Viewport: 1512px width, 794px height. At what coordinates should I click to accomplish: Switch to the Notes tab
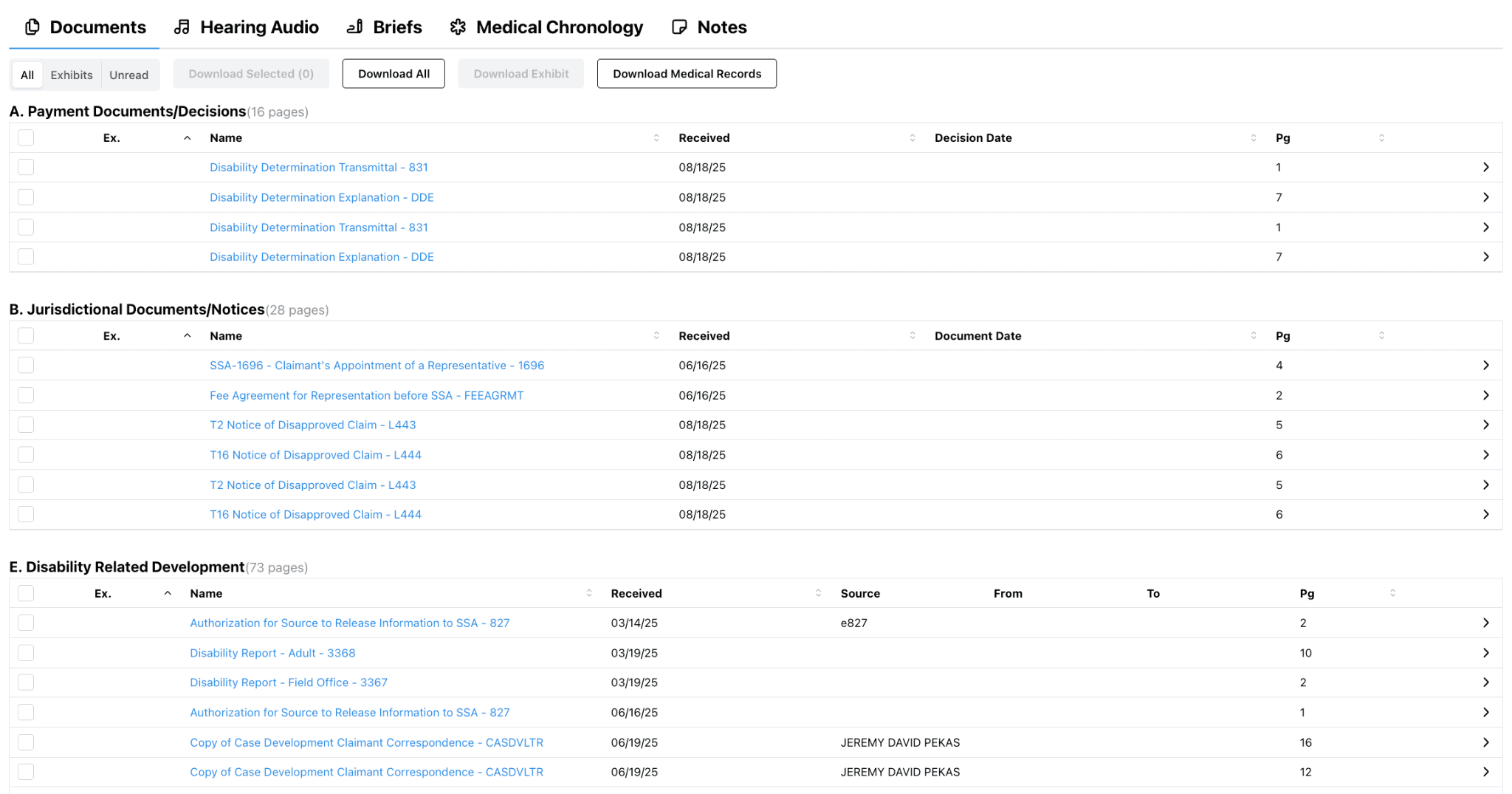pyautogui.click(x=722, y=27)
